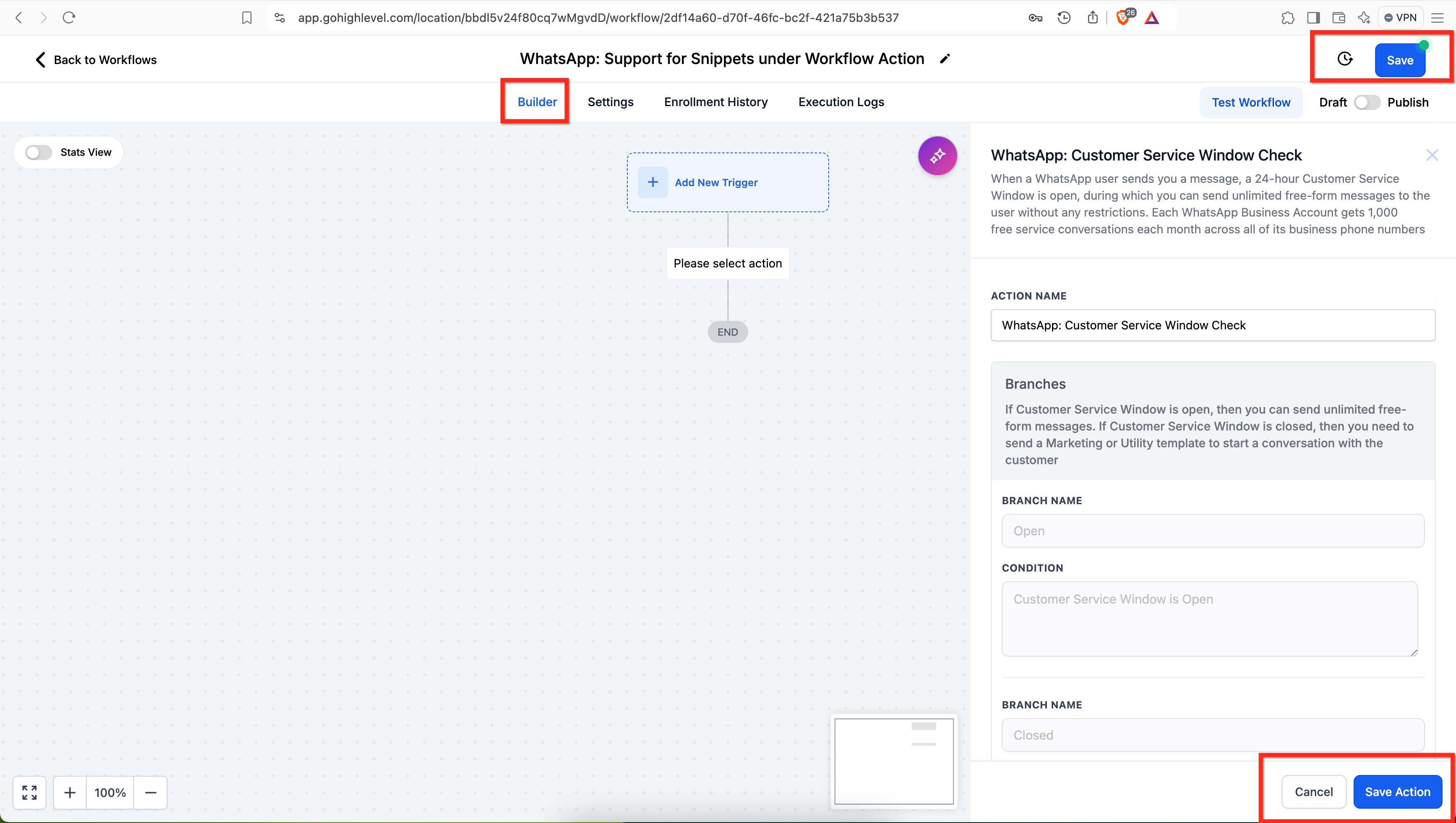Click the Action Name input field
Screen dimensions: 1456x823
click(x=1212, y=325)
